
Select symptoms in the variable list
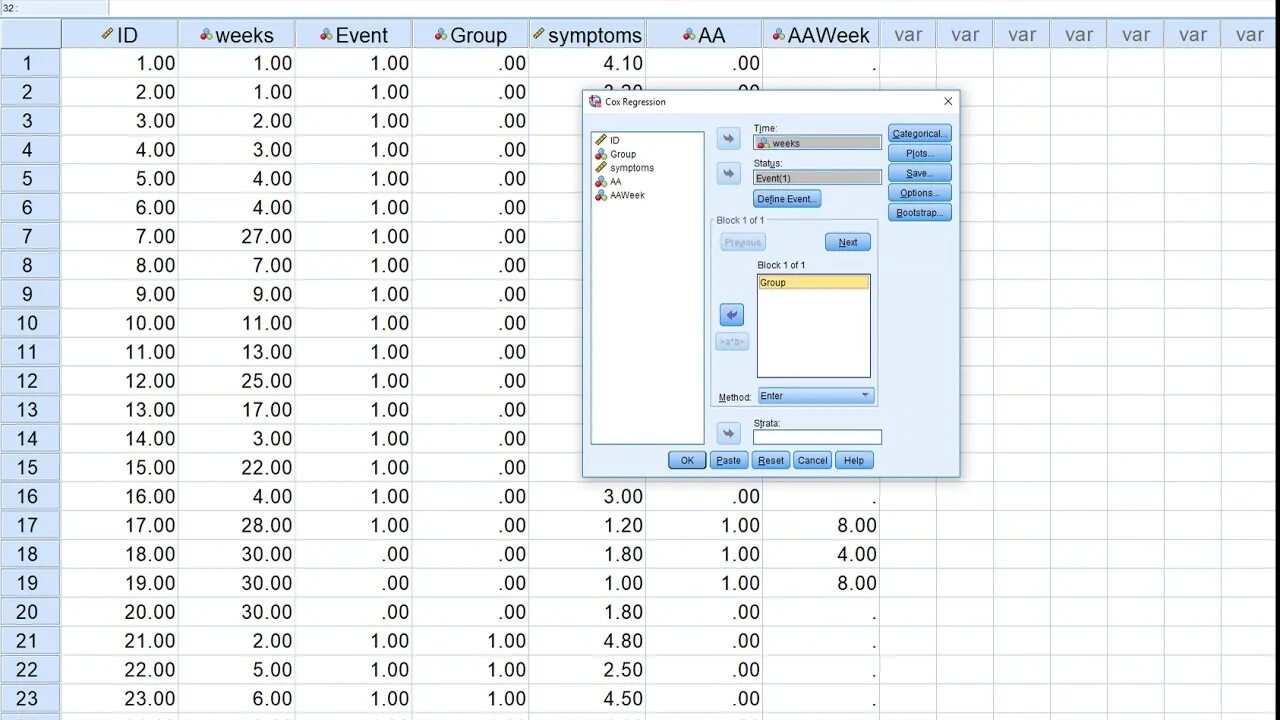point(624,168)
